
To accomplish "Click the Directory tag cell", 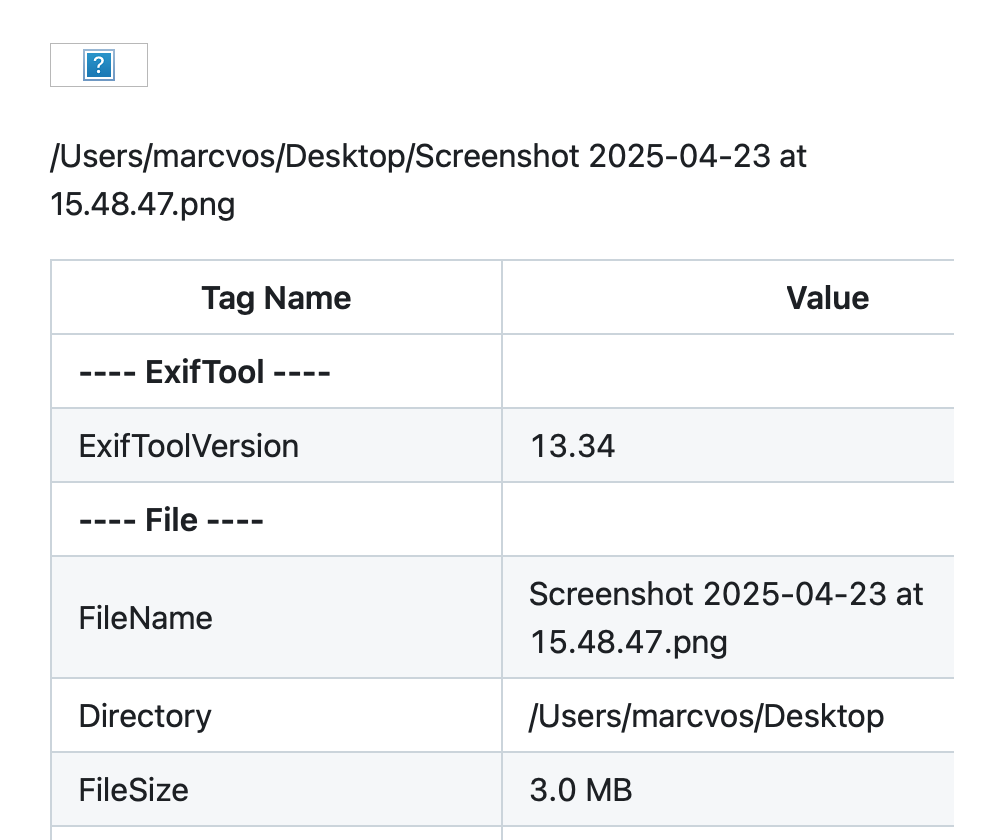I will coord(145,716).
